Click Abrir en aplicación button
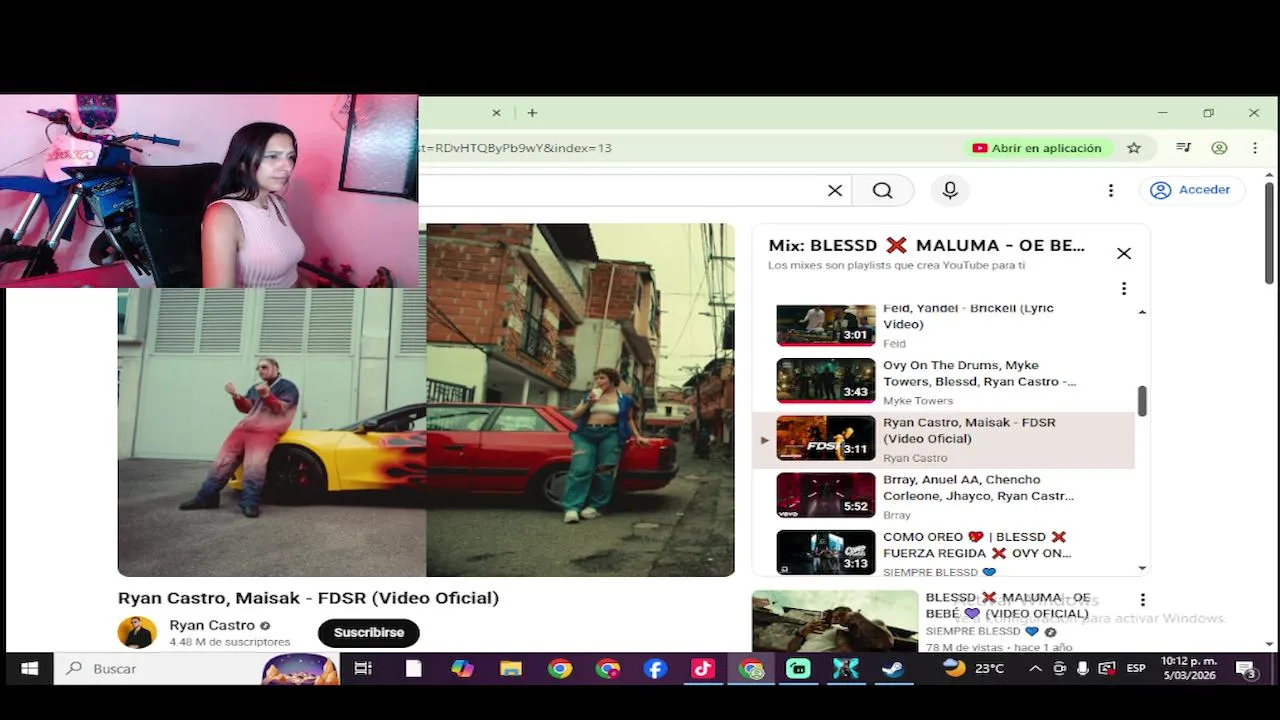 pyautogui.click(x=1037, y=148)
